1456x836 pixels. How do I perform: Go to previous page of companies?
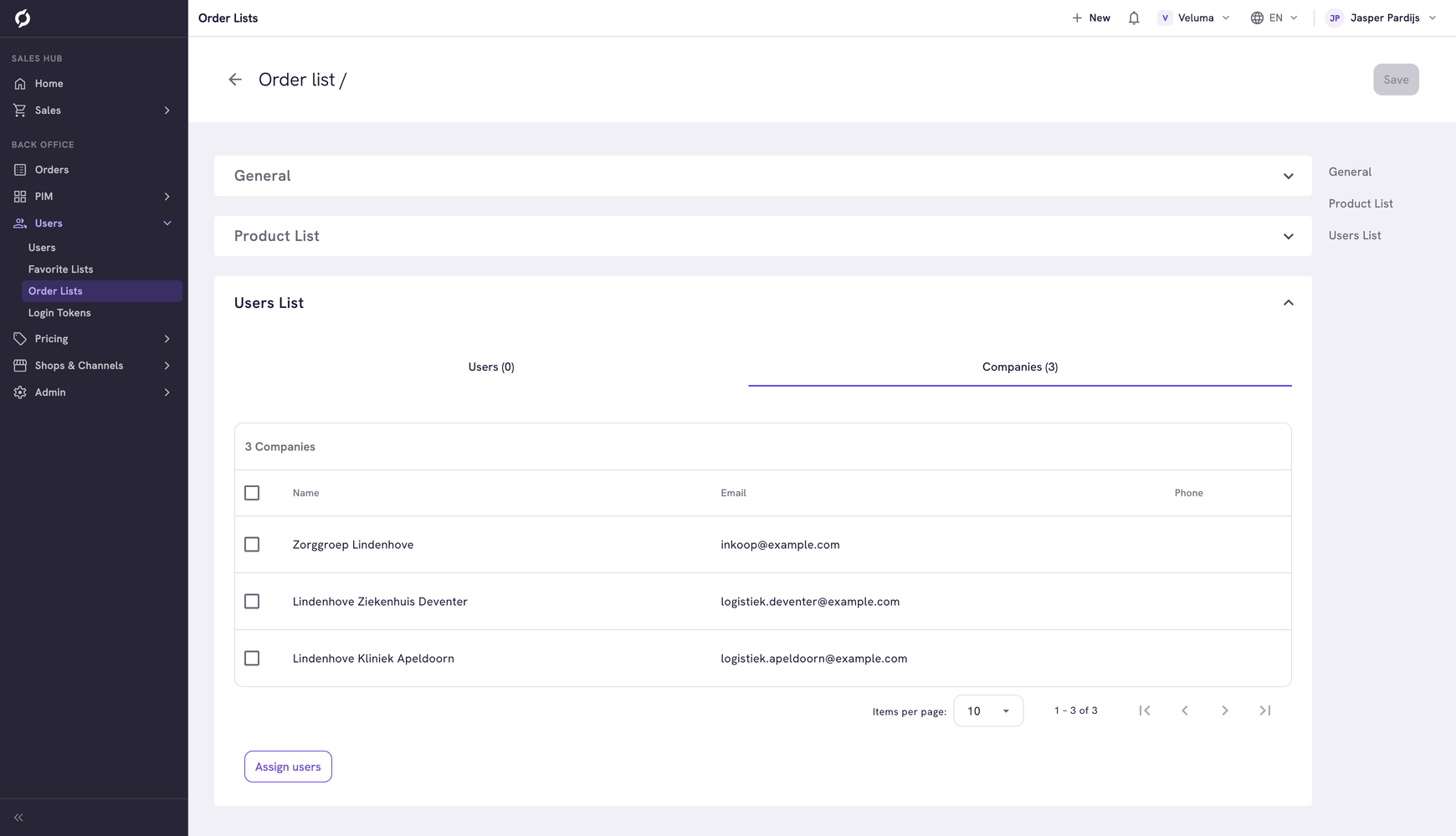tap(1185, 710)
